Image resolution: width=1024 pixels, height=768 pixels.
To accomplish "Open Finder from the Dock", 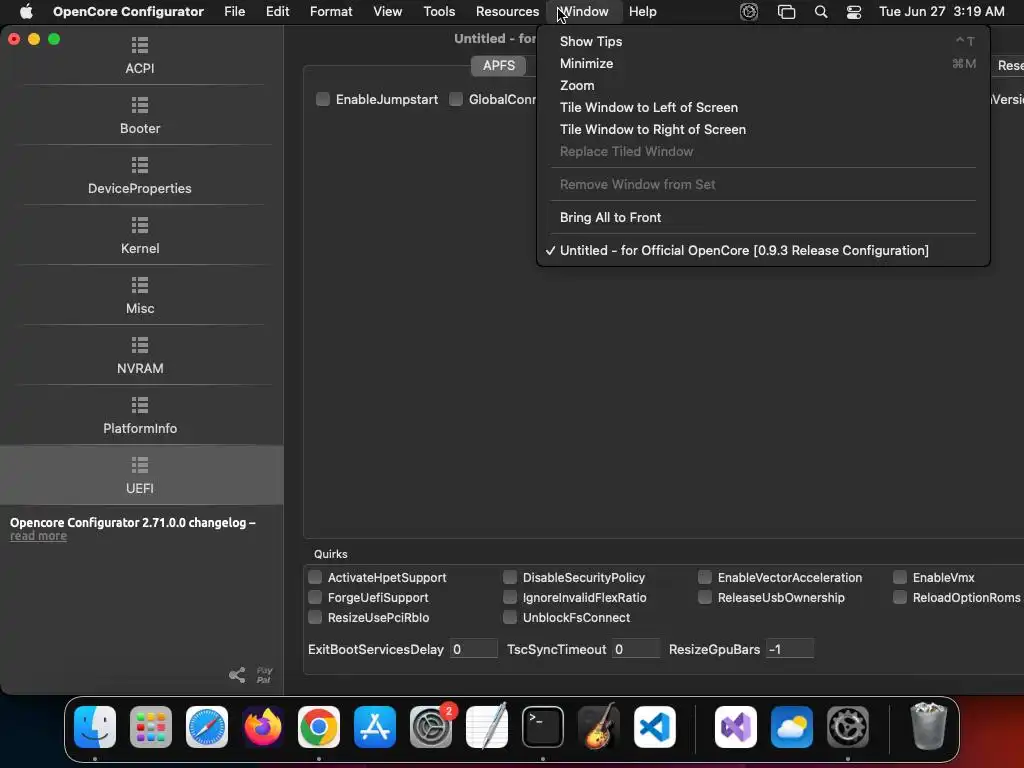I will pyautogui.click(x=95, y=727).
